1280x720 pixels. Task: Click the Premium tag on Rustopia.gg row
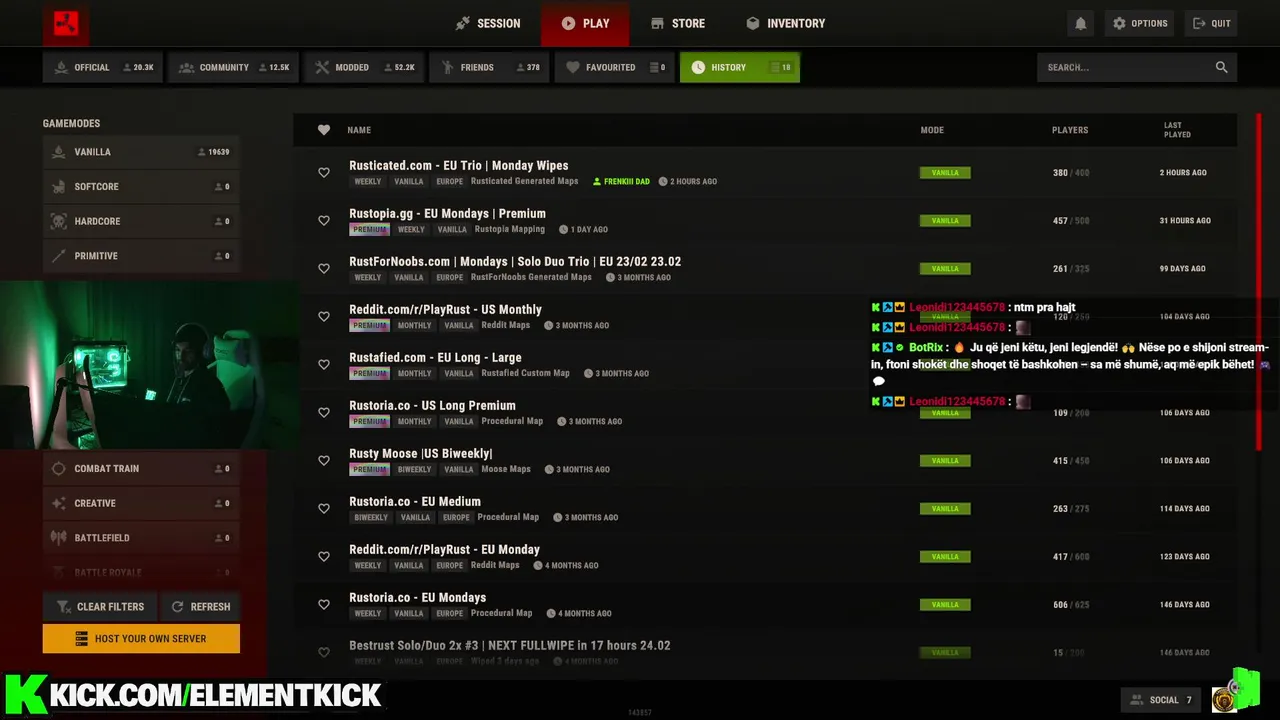[x=369, y=229]
